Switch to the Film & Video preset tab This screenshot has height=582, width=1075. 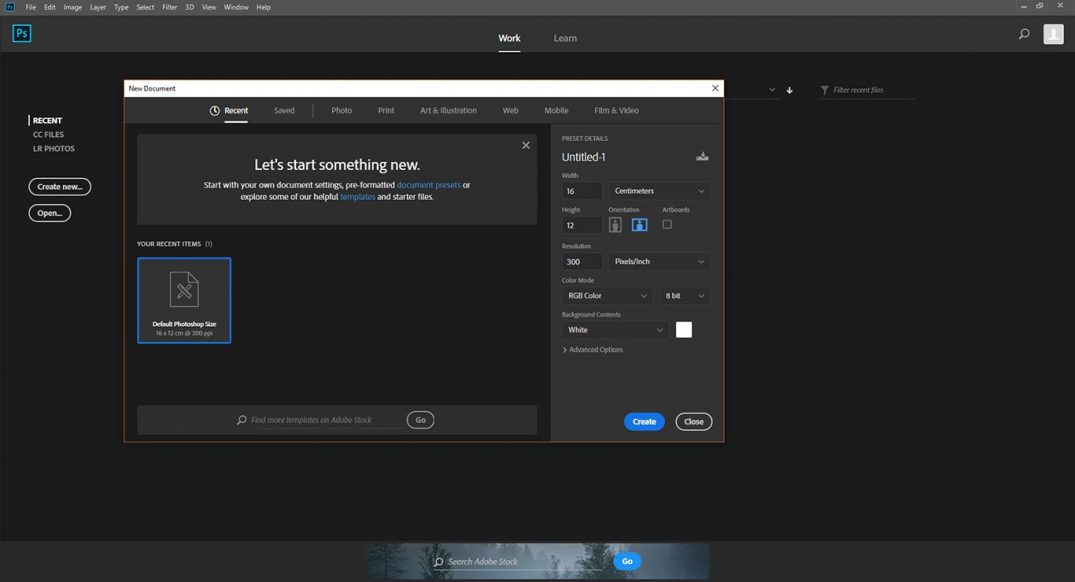pyautogui.click(x=618, y=110)
